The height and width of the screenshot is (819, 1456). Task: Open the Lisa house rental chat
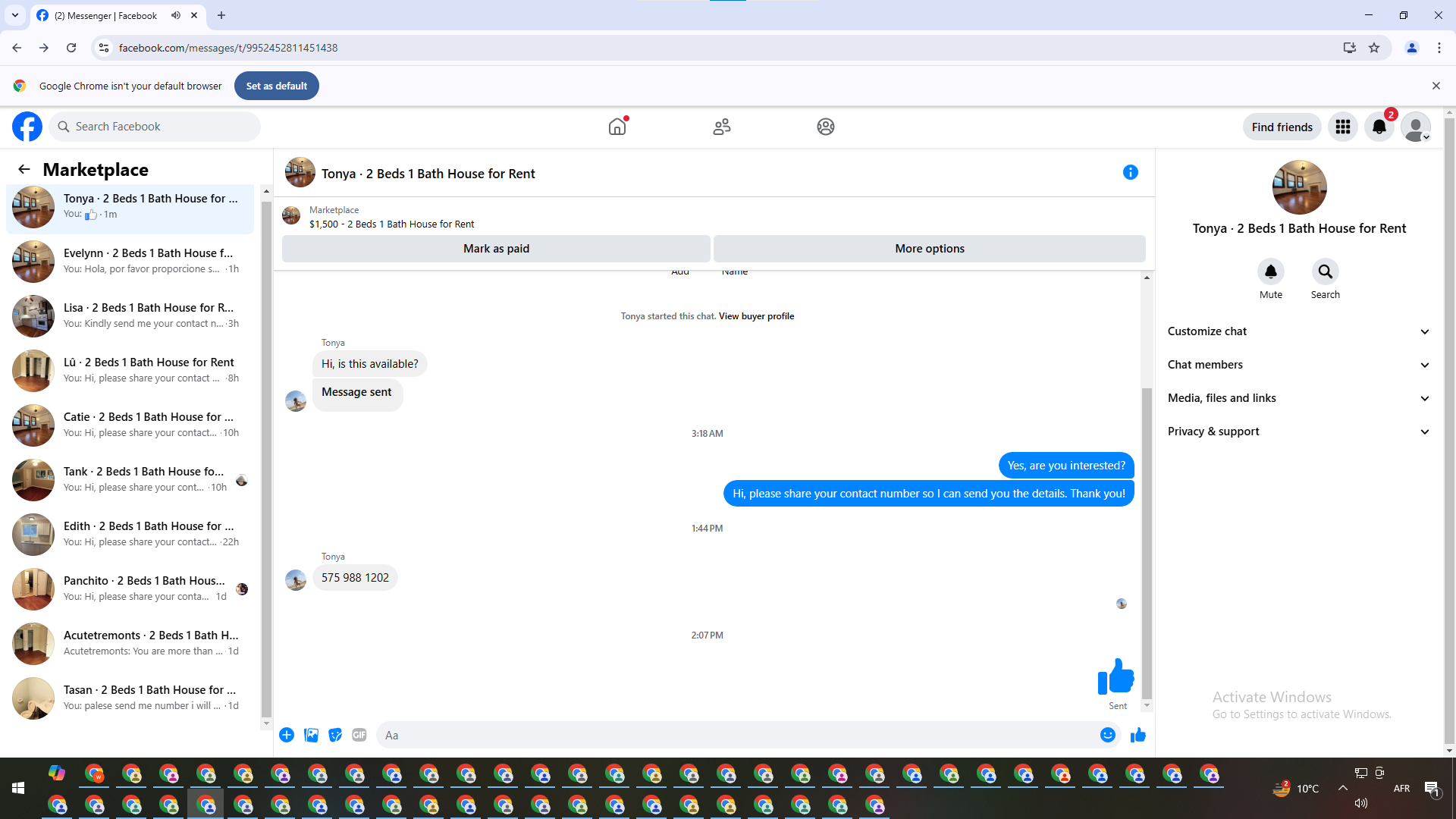[x=130, y=315]
